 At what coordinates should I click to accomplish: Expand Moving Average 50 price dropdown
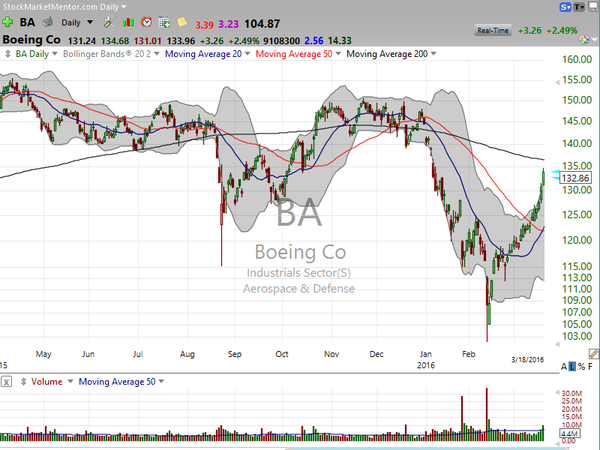pos(338,54)
